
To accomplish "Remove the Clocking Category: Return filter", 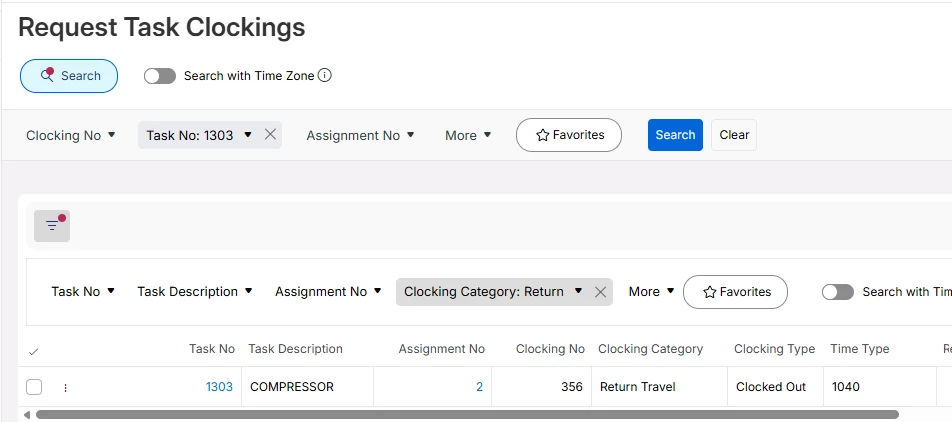I will (x=600, y=292).
